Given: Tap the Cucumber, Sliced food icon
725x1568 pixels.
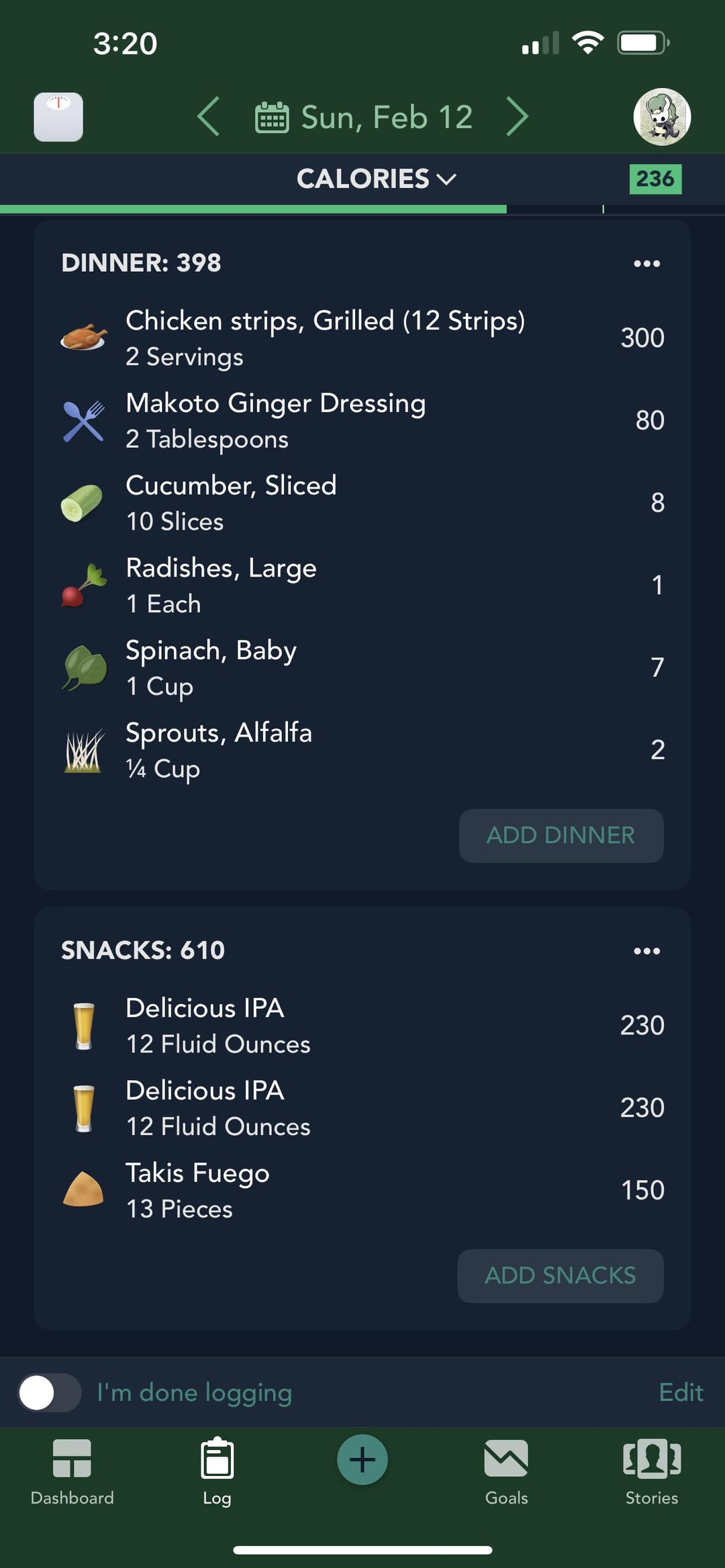Looking at the screenshot, I should (x=82, y=503).
